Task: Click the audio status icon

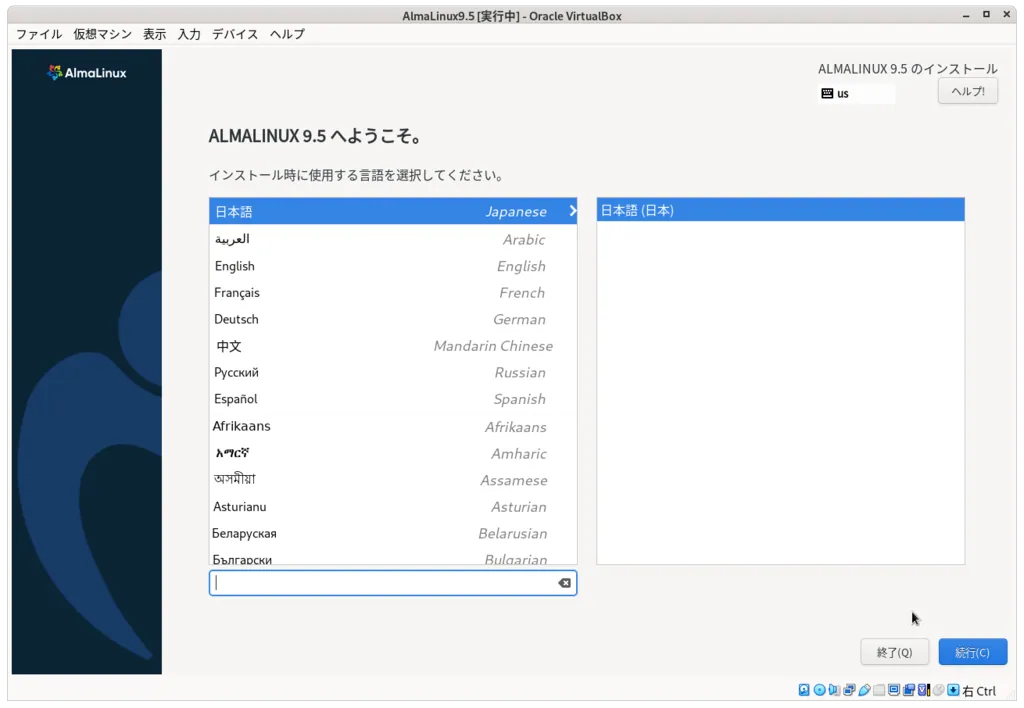Action: click(x=833, y=690)
